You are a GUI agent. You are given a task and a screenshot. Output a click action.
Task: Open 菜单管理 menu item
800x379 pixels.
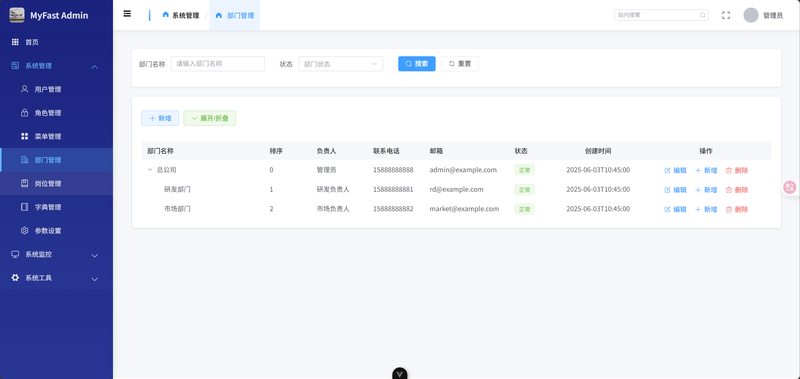[x=56, y=136]
